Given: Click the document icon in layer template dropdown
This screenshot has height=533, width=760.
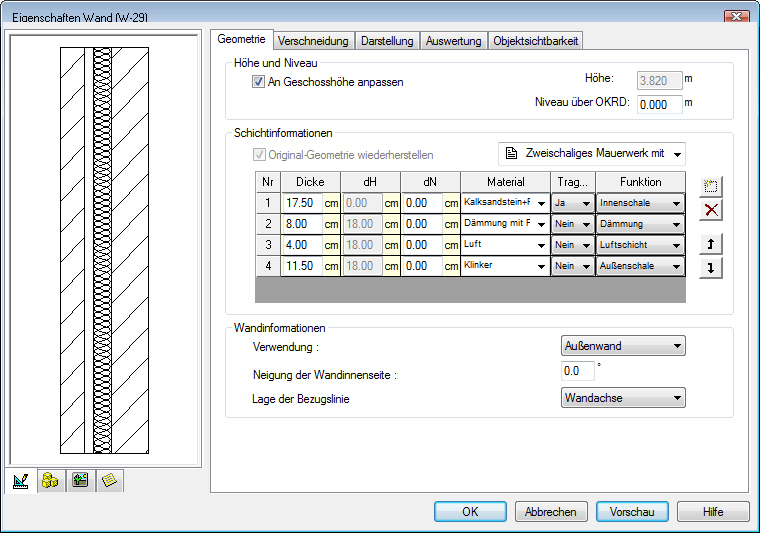Looking at the screenshot, I should (511, 154).
